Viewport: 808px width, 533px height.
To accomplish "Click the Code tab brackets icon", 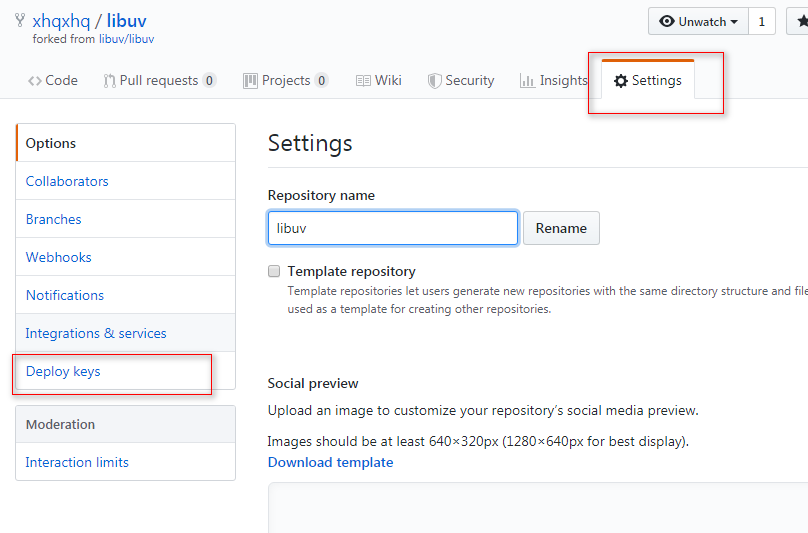I will 35,81.
